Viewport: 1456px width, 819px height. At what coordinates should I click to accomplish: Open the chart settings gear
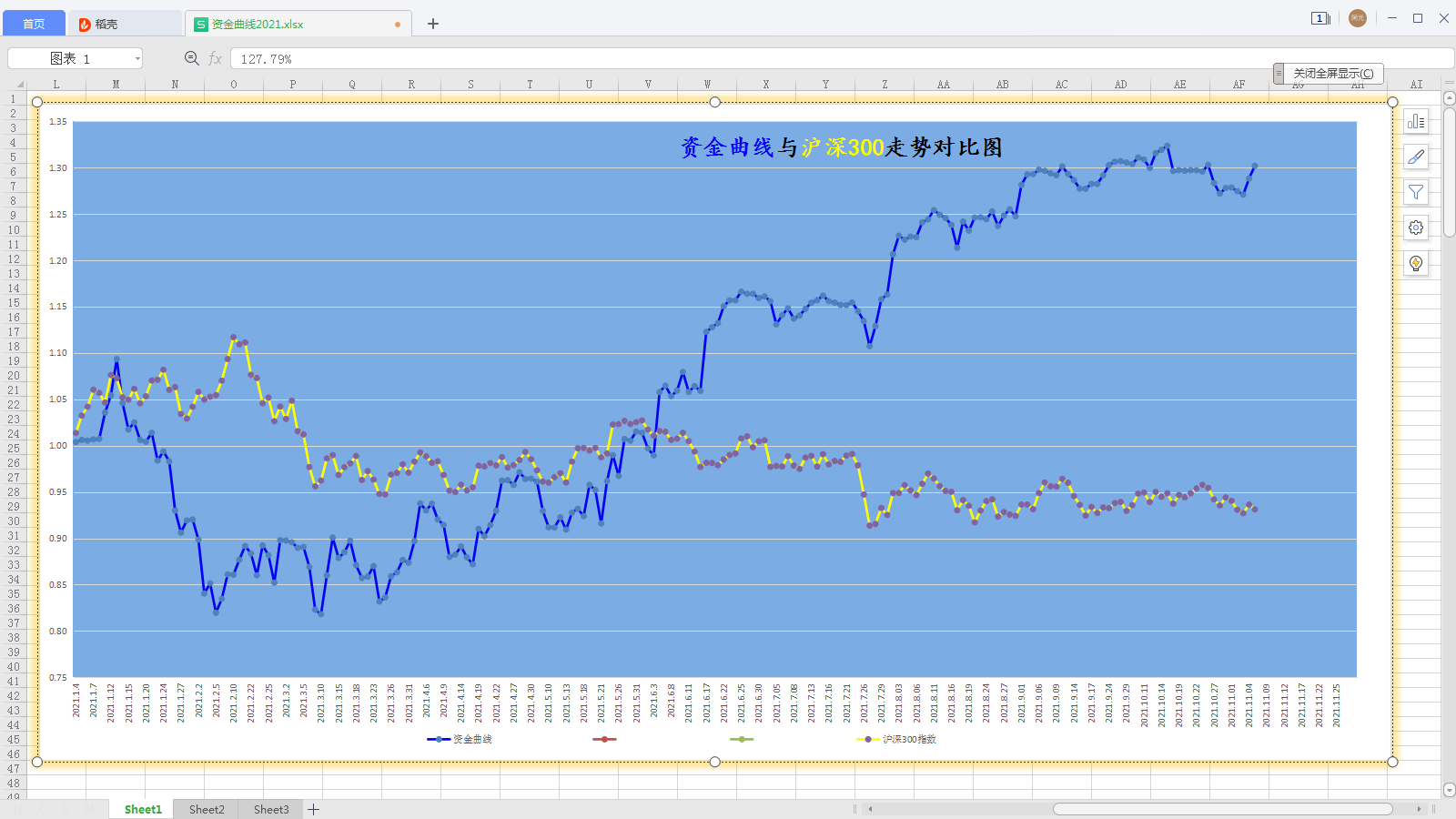point(1416,228)
